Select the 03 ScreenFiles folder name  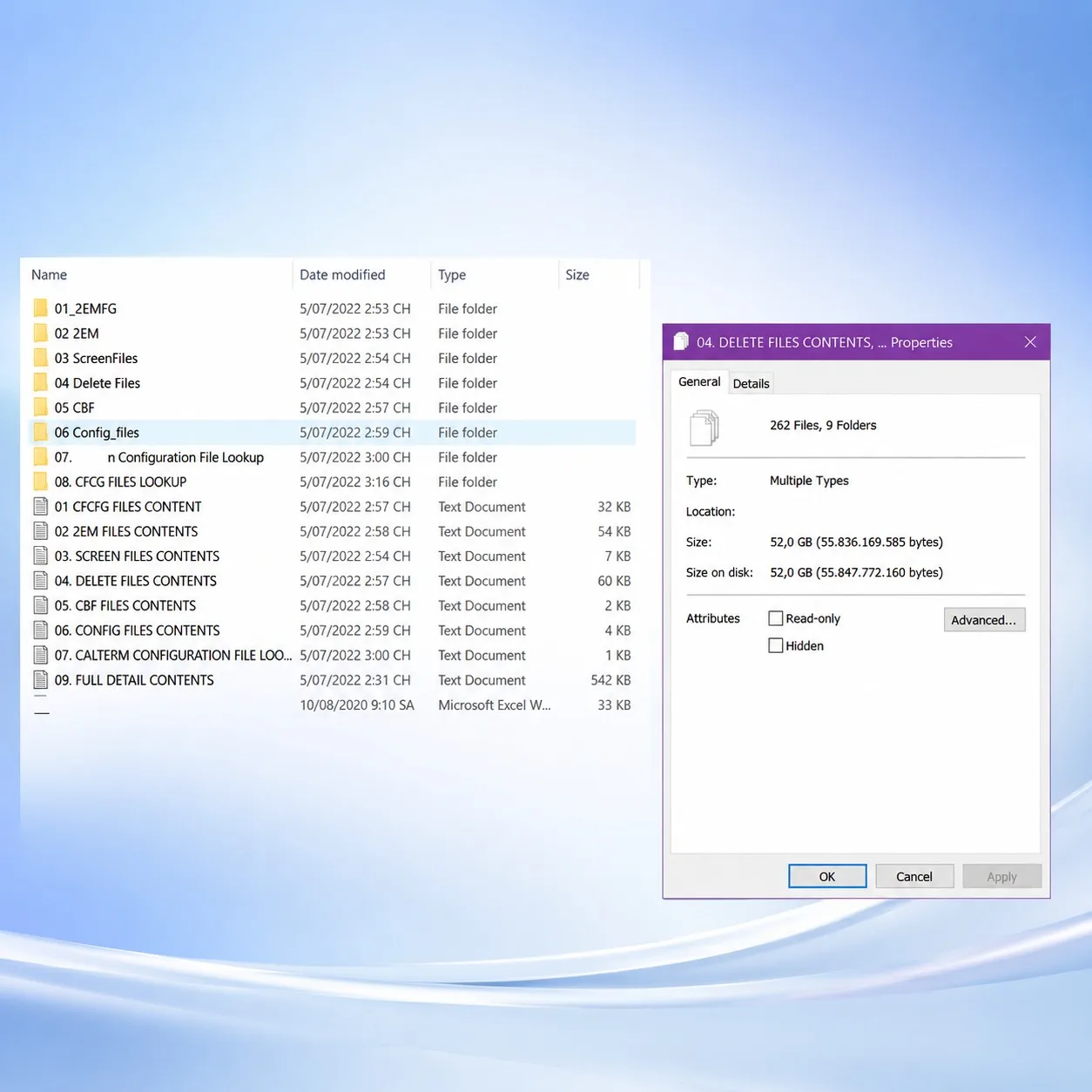tap(96, 358)
